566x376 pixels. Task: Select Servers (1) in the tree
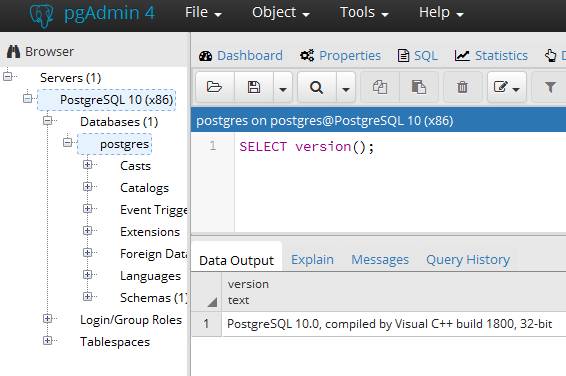[x=70, y=78]
